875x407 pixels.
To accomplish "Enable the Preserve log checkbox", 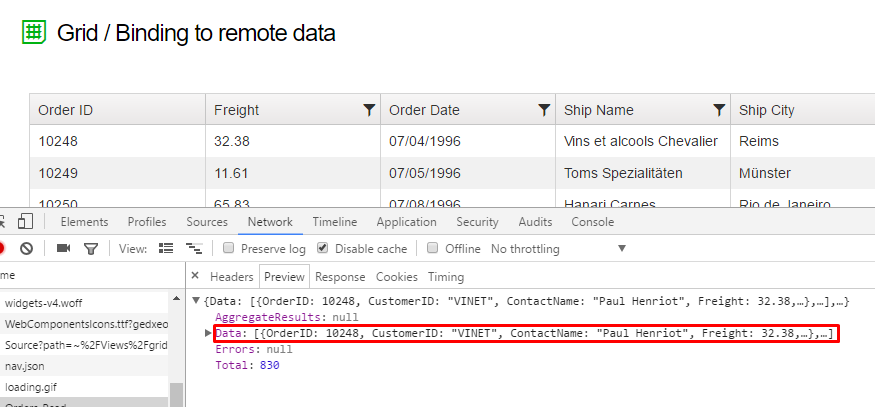I will point(230,248).
